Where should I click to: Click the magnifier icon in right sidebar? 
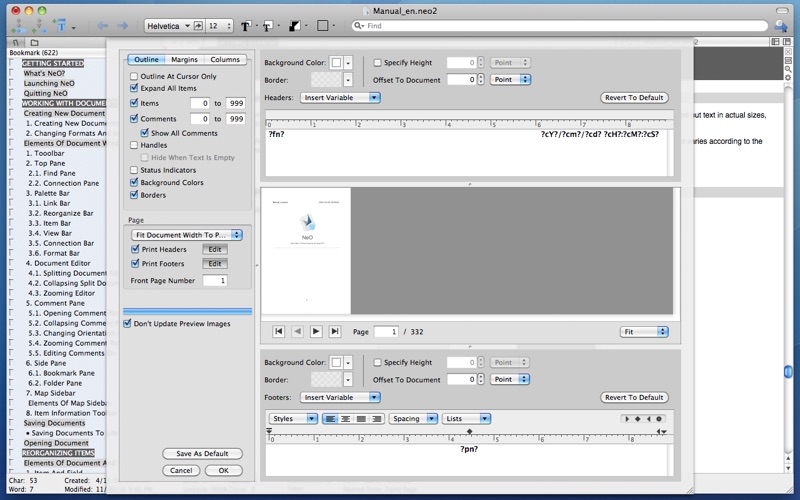pyautogui.click(x=788, y=69)
